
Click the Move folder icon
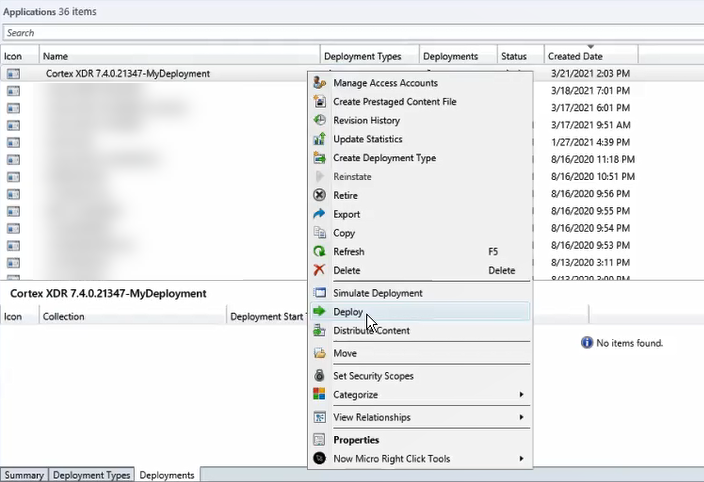(x=319, y=353)
